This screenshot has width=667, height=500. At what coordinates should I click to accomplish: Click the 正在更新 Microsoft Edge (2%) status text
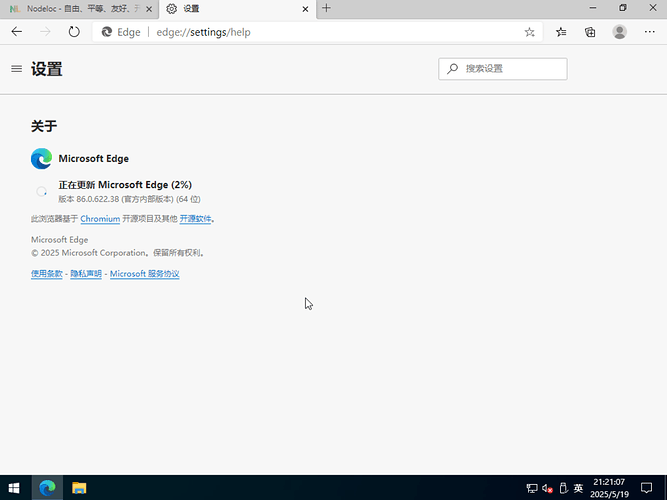click(125, 185)
